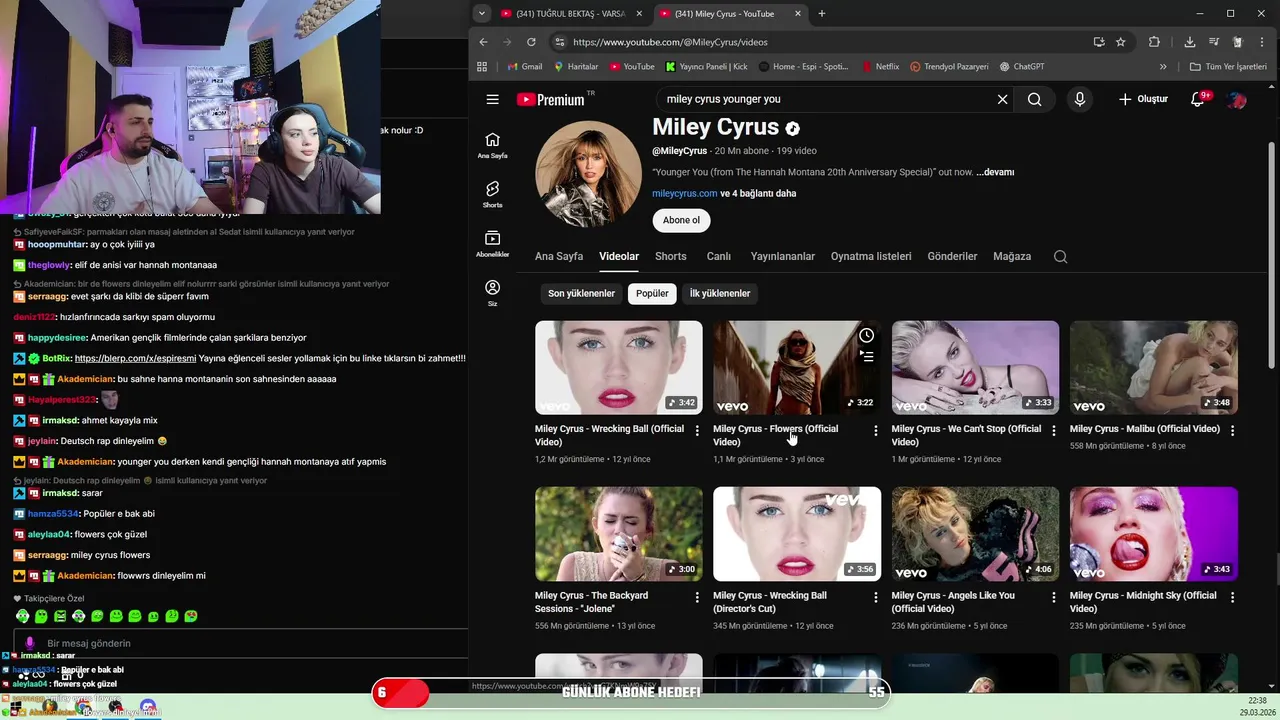Open options menu for Wrecking Ball Official Video
Viewport: 1280px width, 720px height.
[697, 430]
